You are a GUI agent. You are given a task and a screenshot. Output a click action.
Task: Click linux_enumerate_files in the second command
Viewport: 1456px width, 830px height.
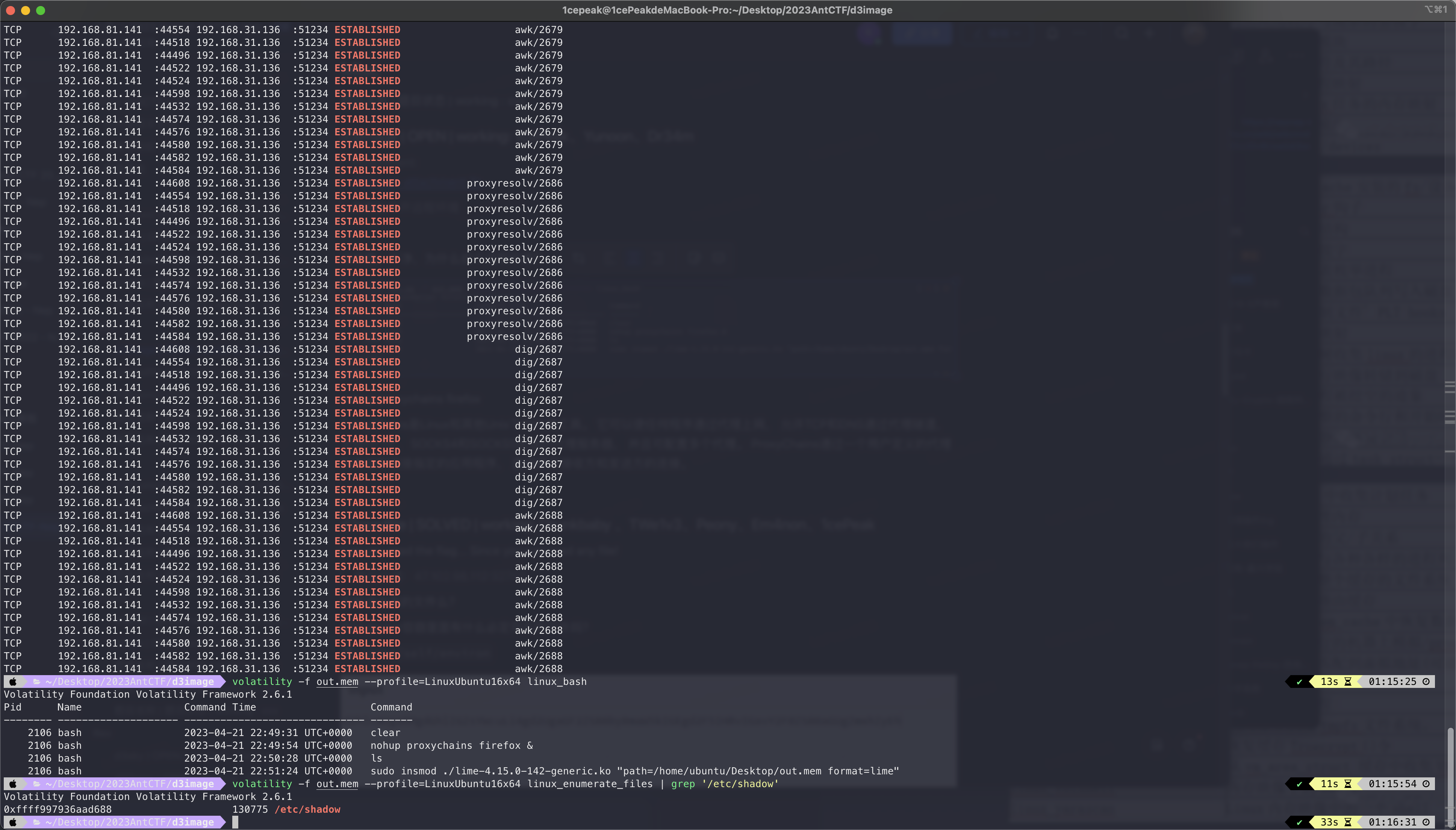point(590,784)
